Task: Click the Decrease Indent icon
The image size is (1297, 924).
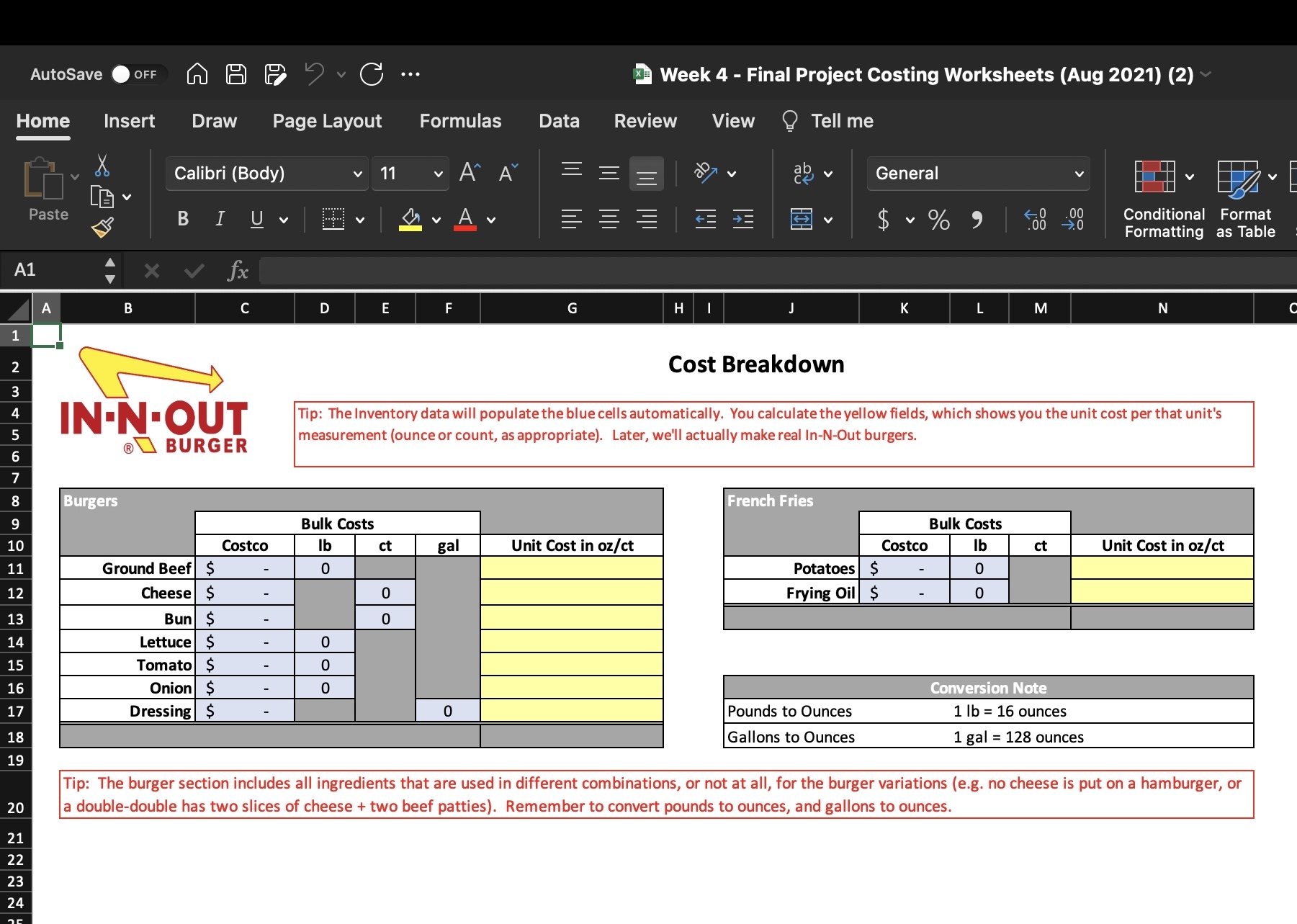Action: click(x=706, y=219)
